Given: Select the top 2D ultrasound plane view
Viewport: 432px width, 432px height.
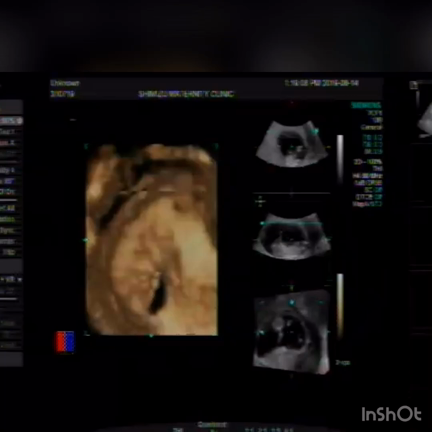Looking at the screenshot, I should 291,144.
